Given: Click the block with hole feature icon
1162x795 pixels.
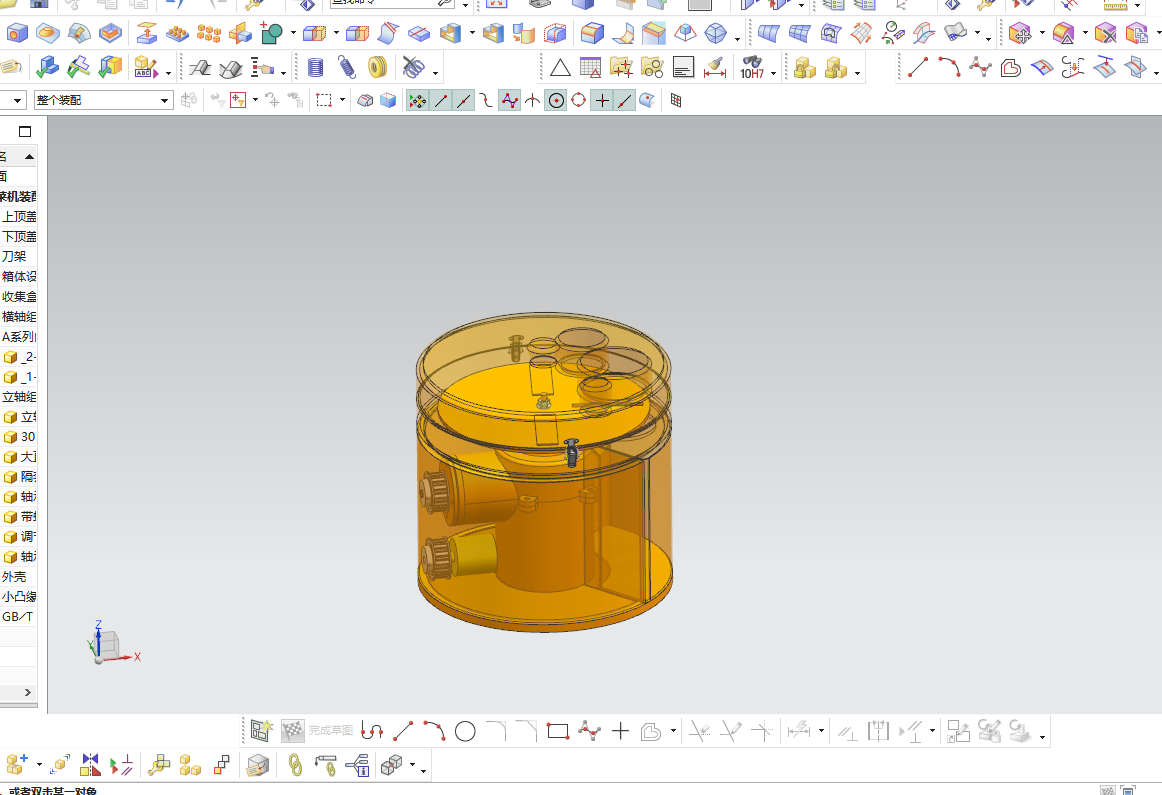Looking at the screenshot, I should tap(17, 33).
